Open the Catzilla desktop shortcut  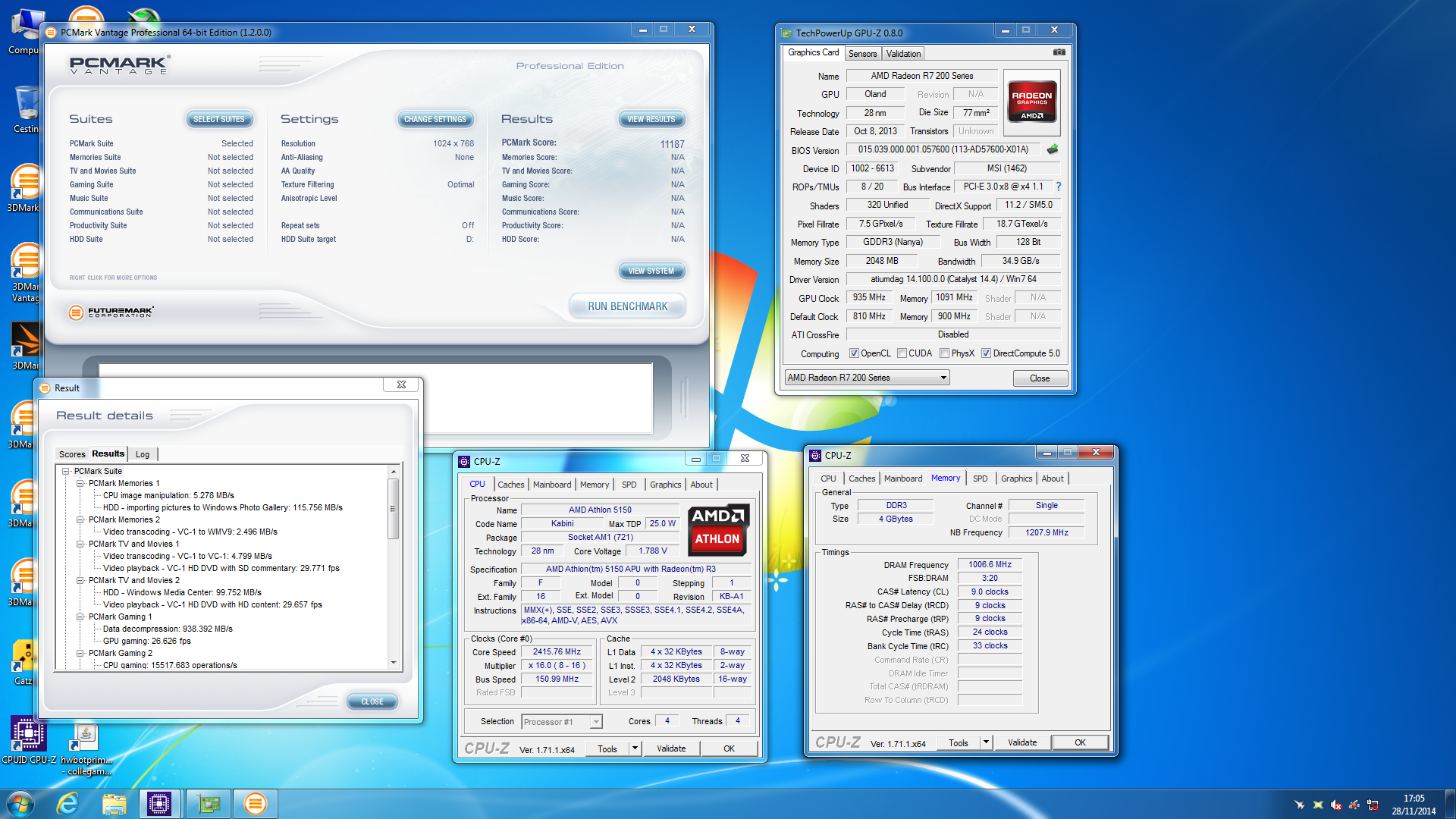[23, 662]
